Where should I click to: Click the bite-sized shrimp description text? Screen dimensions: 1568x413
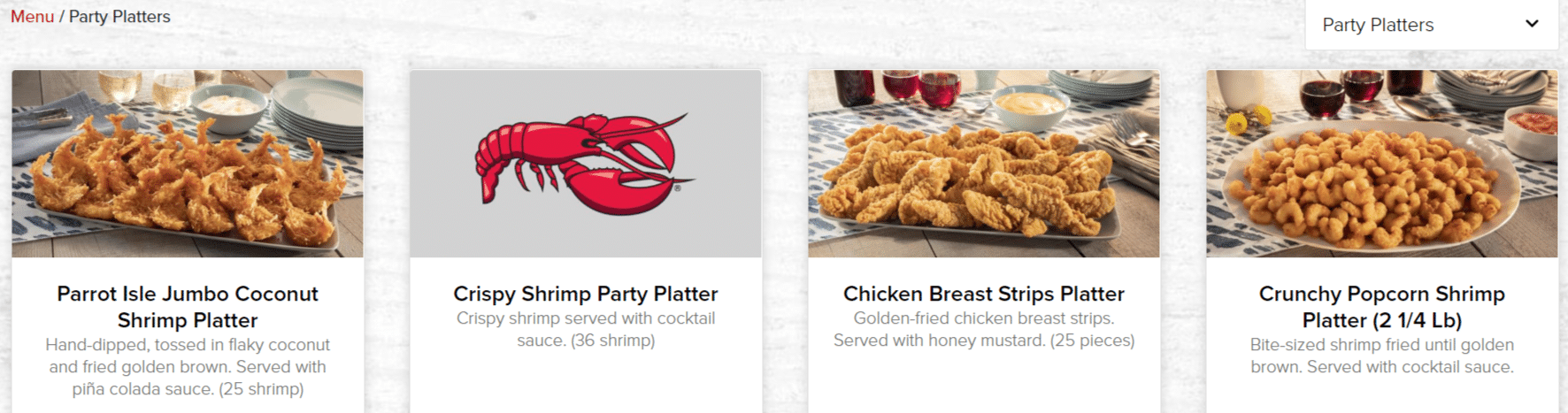1382,356
